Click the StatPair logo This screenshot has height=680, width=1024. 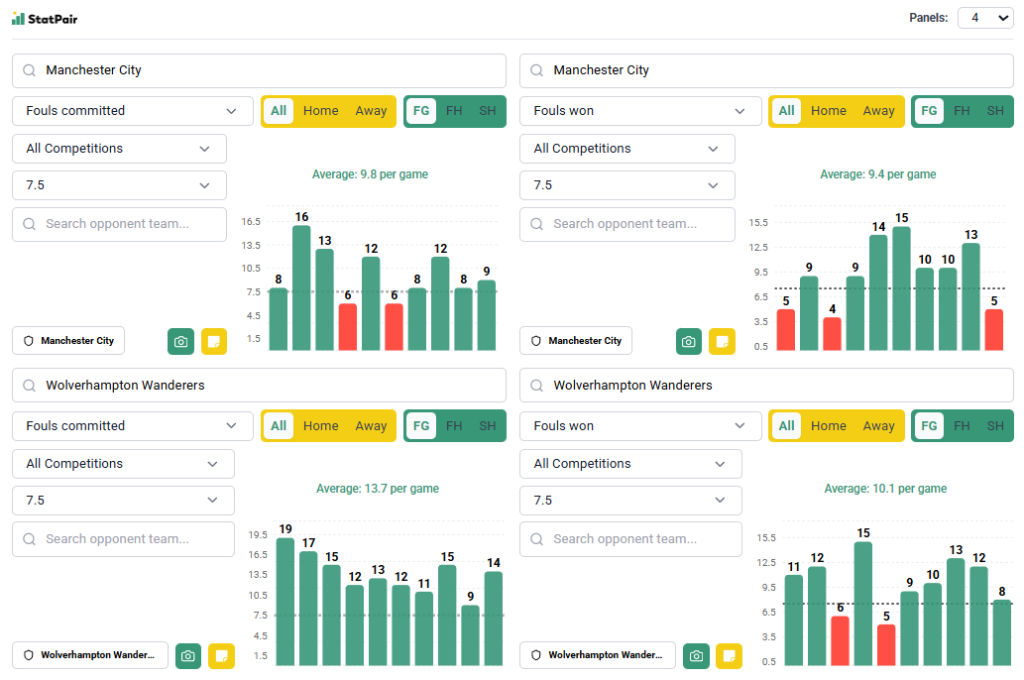(44, 18)
